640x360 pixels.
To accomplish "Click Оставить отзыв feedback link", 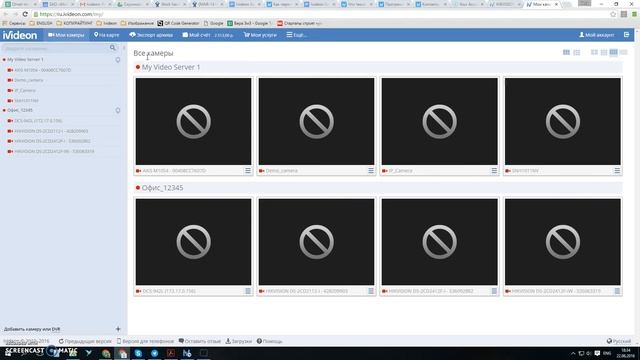I will point(200,341).
